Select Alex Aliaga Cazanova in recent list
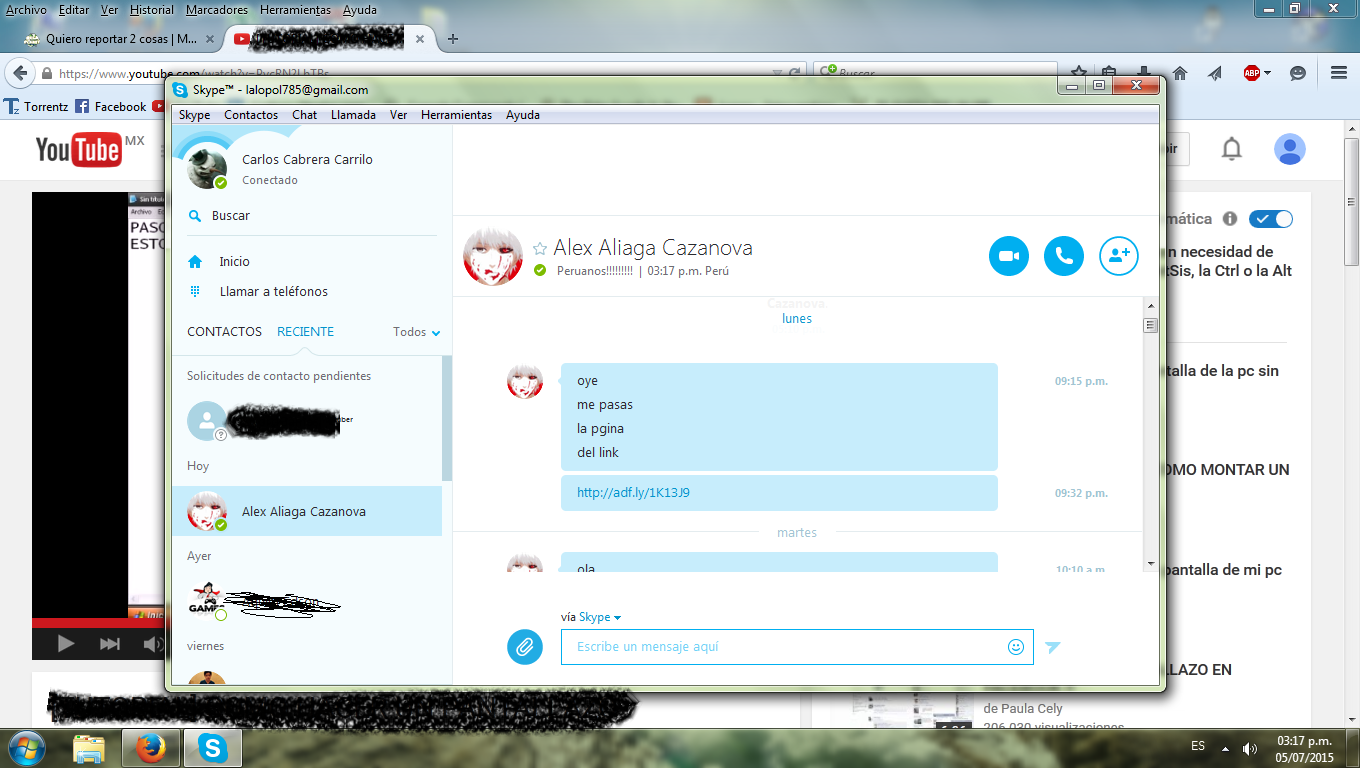 [307, 511]
